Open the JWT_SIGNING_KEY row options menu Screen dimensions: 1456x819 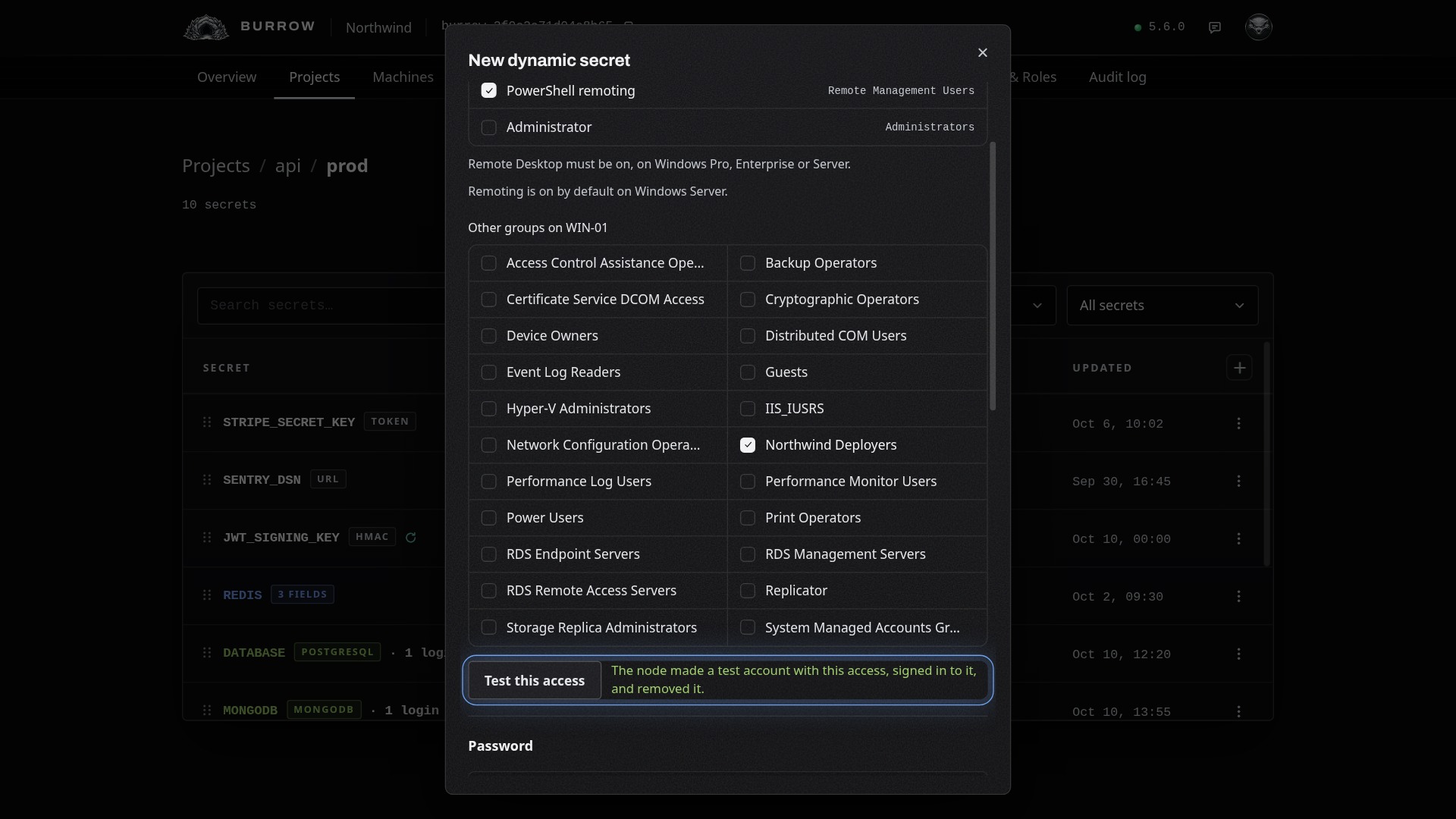click(x=1239, y=538)
